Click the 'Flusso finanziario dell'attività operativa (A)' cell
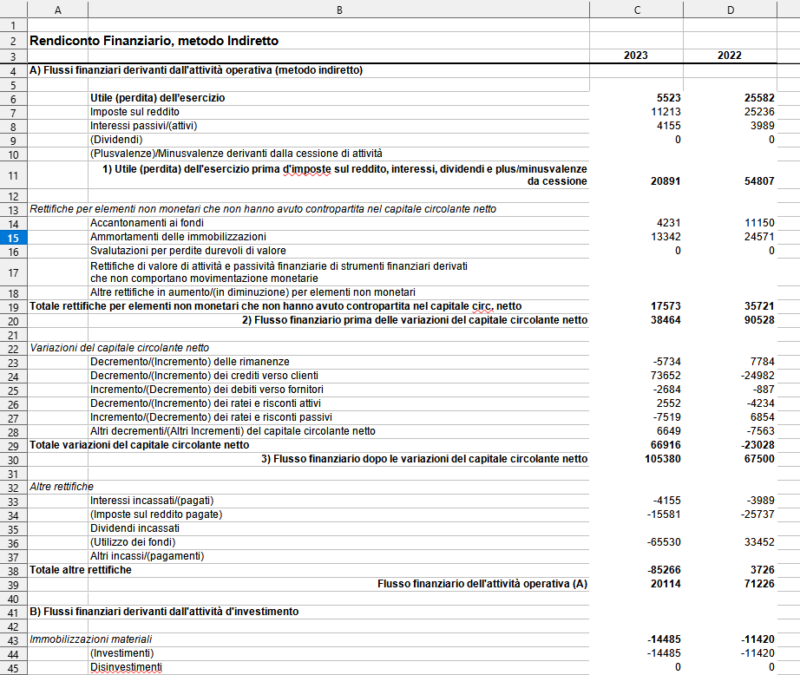The image size is (800, 675). 481,583
